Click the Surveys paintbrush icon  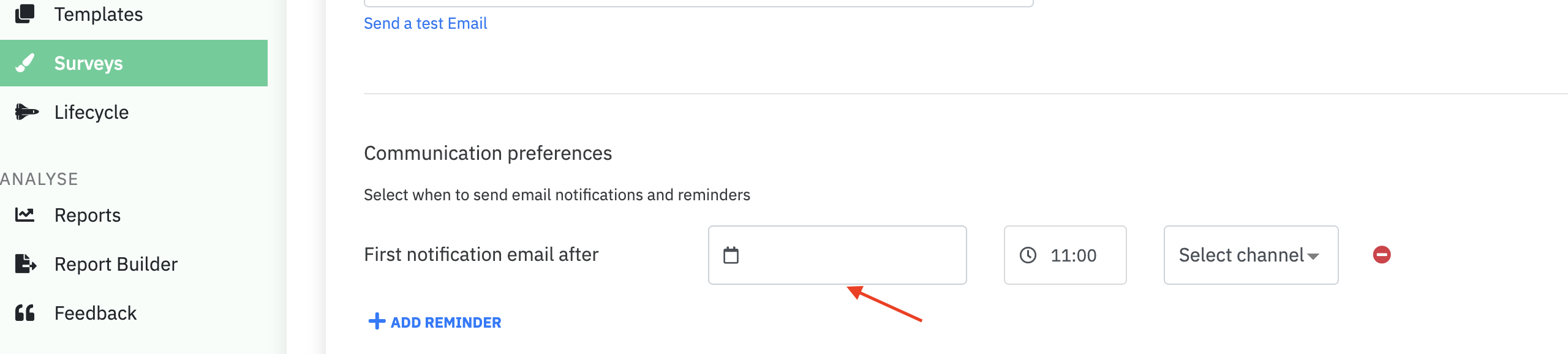coord(25,63)
